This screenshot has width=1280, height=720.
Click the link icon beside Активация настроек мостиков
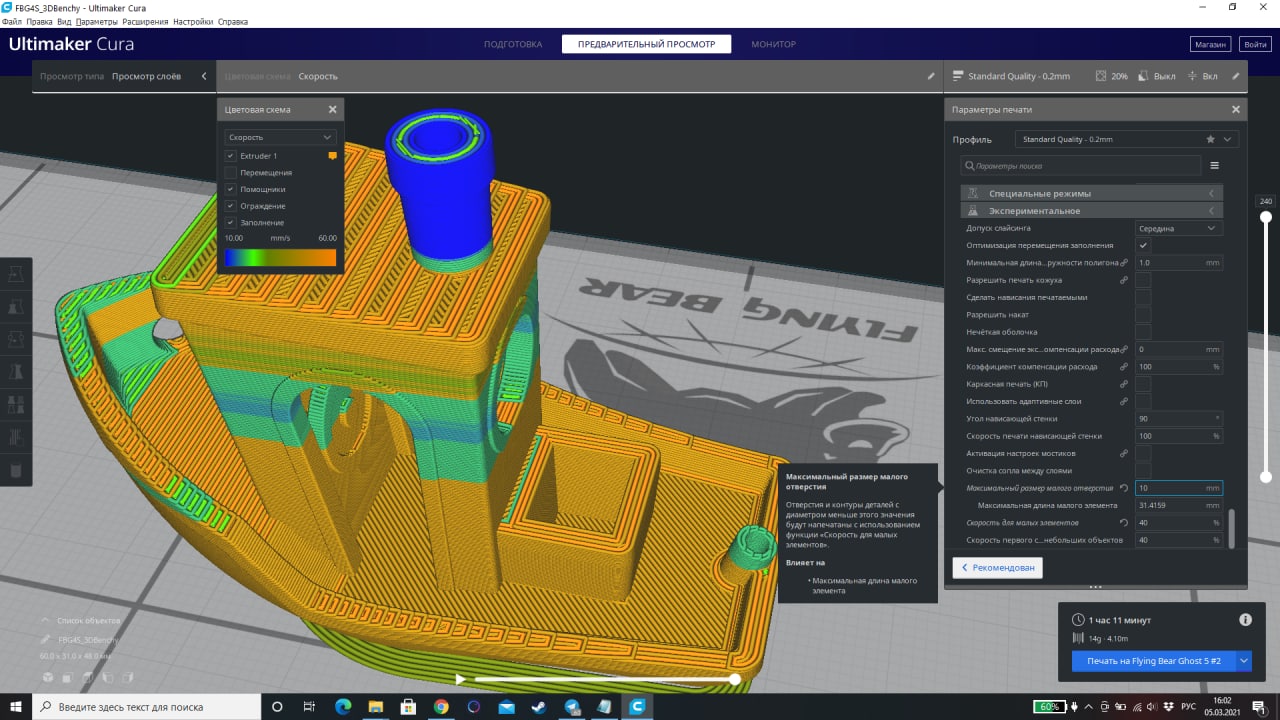click(1124, 453)
